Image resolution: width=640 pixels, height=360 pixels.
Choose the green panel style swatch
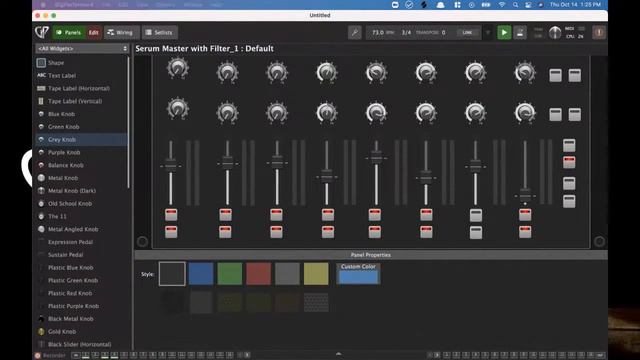tap(229, 273)
